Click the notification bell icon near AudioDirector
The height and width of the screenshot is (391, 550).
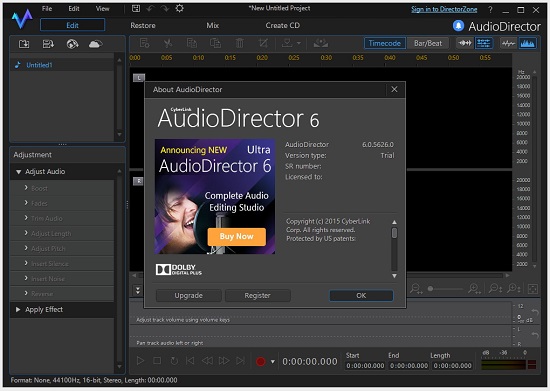click(x=458, y=26)
